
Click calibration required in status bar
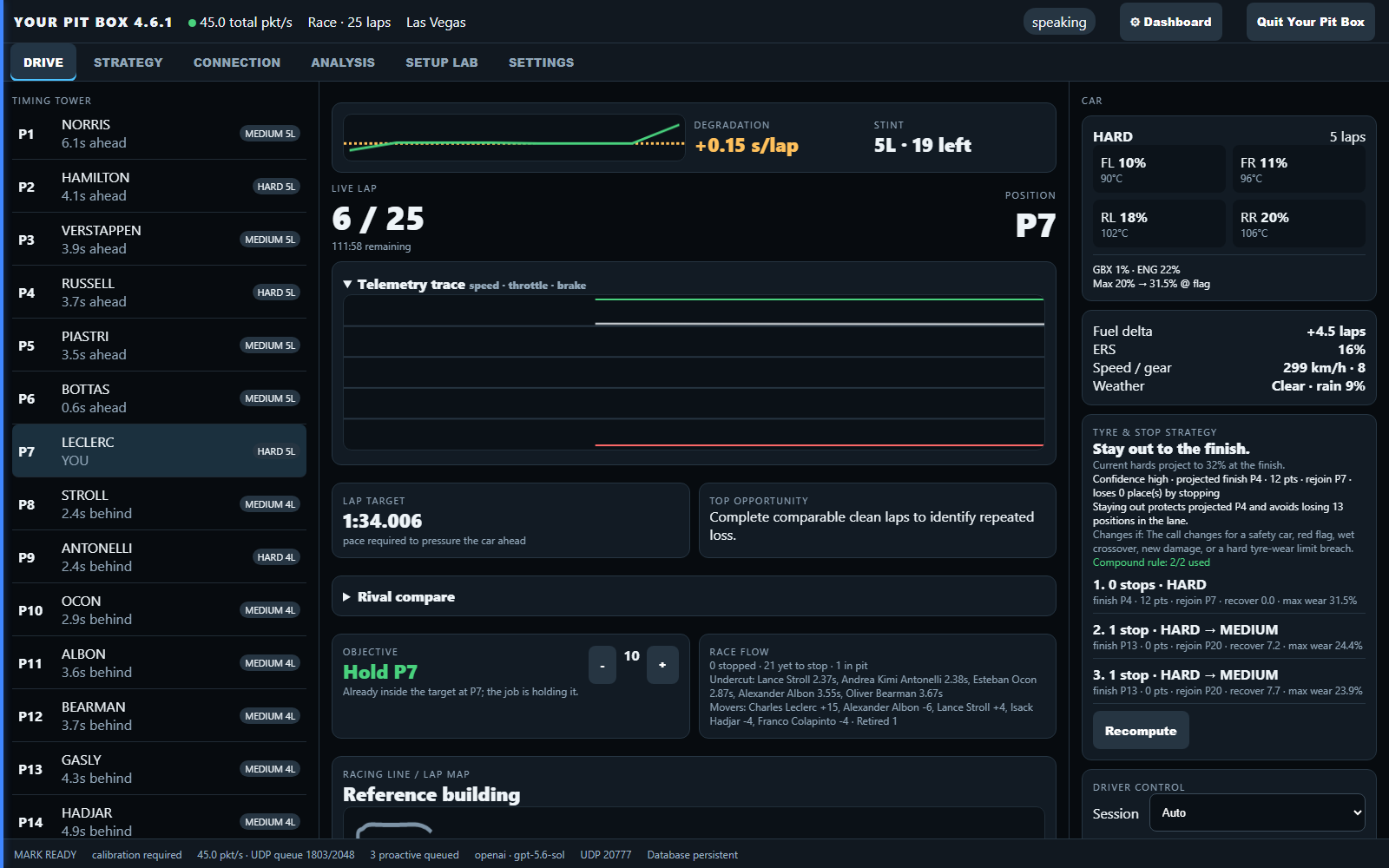coord(137,855)
